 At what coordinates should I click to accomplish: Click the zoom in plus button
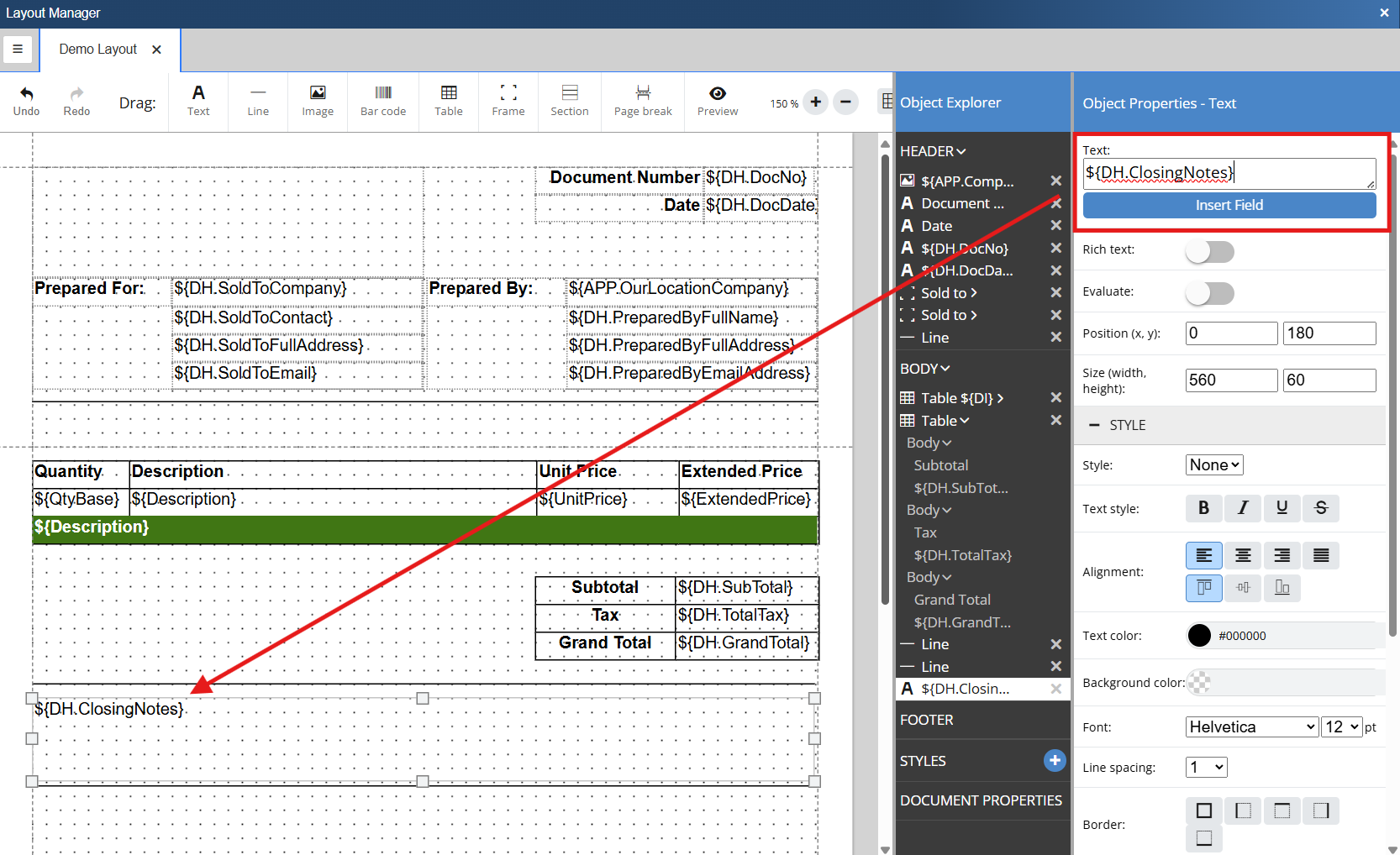point(815,102)
